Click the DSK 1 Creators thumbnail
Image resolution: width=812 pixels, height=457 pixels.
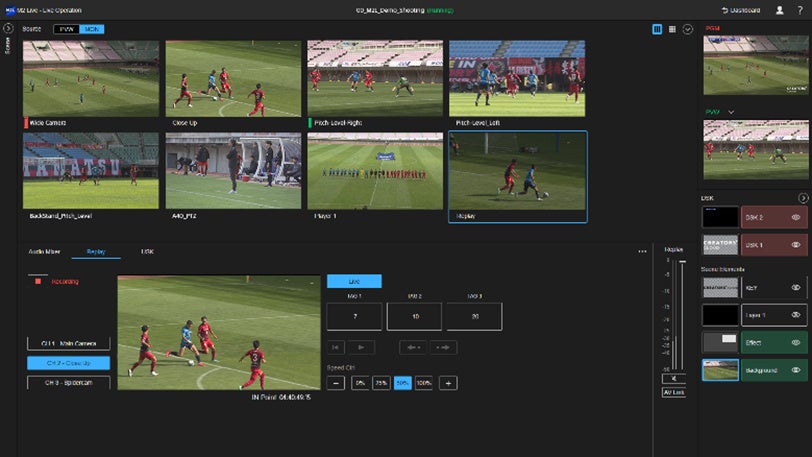(x=720, y=245)
